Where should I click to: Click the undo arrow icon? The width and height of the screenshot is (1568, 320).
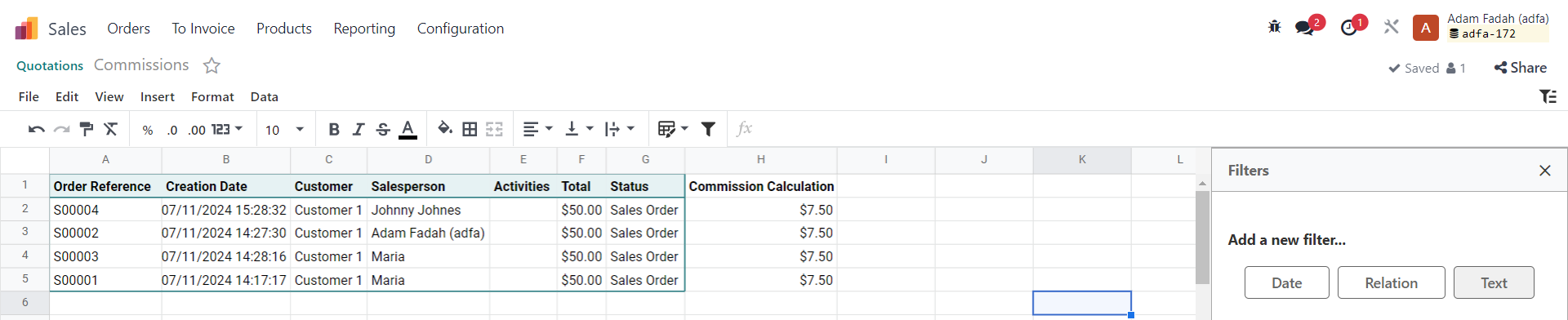click(36, 129)
